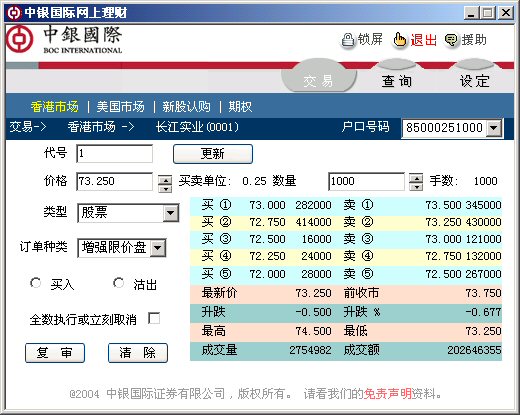Image resolution: width=520 pixels, height=415 pixels.
Task: Select 美国市场 in the market menu
Action: pyautogui.click(x=120, y=107)
